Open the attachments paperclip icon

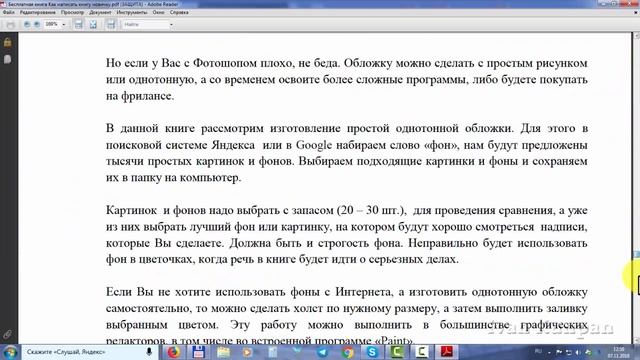pos(7,334)
